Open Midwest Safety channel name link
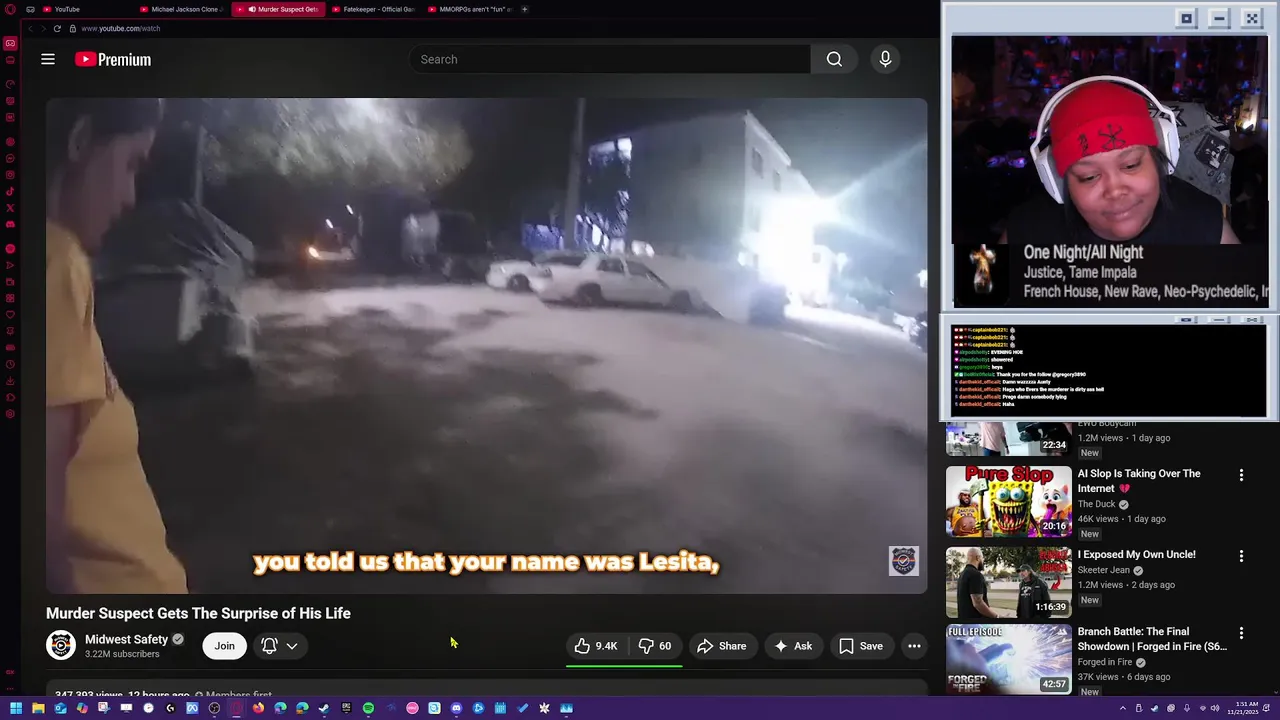The height and width of the screenshot is (720, 1280). click(126, 639)
